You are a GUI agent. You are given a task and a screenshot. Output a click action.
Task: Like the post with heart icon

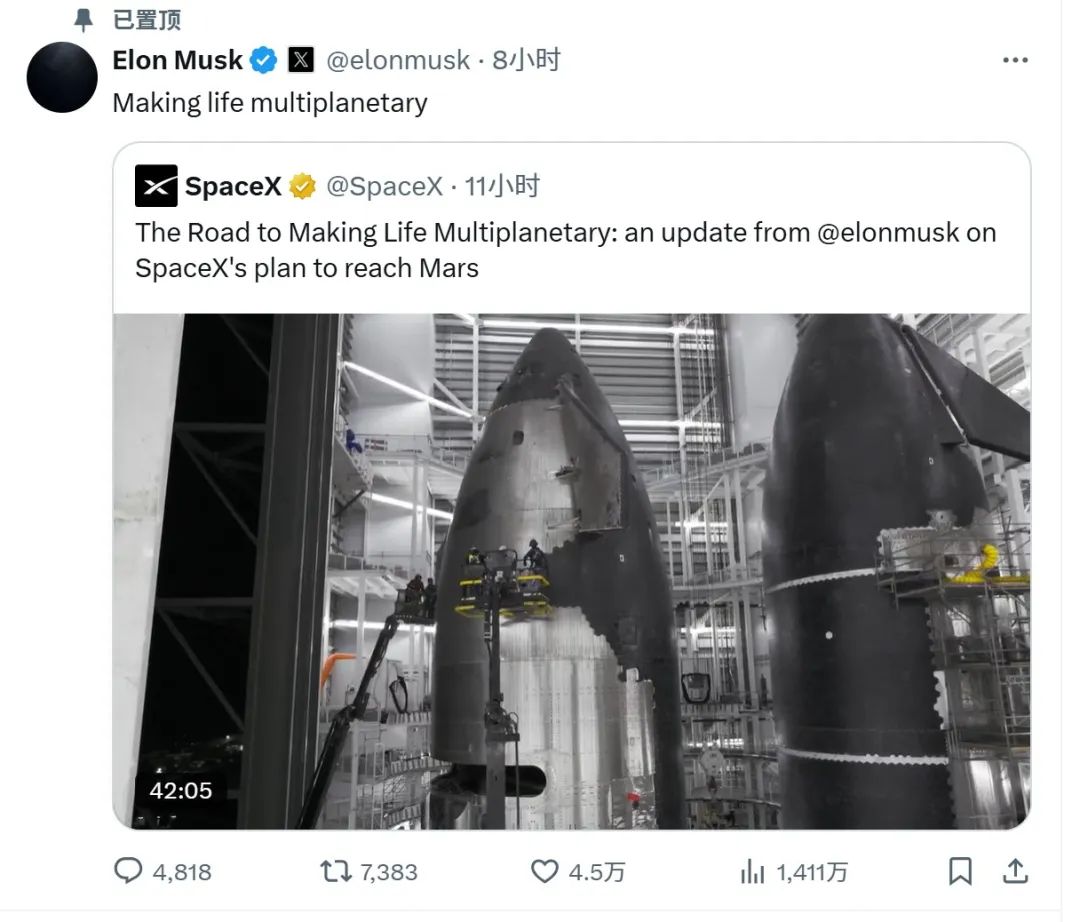(x=545, y=871)
